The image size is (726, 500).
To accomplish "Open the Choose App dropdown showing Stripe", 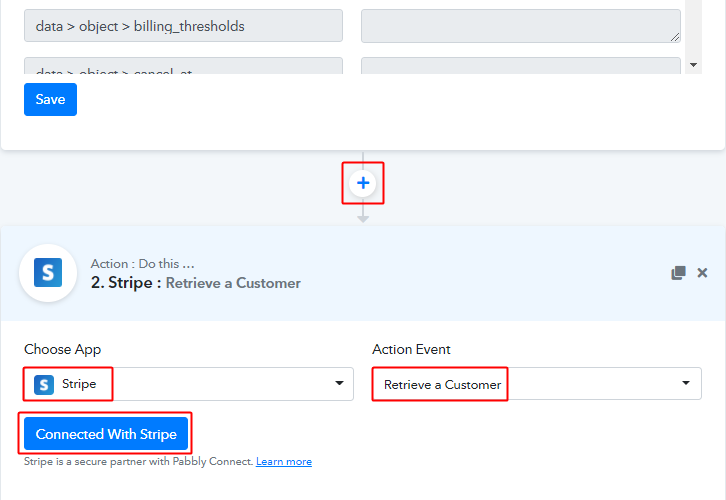I will 188,384.
